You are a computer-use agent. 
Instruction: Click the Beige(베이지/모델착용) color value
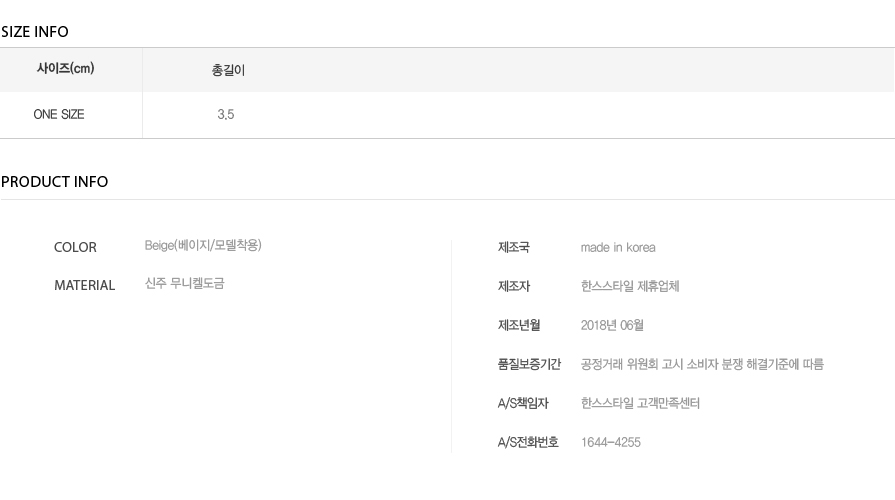[203, 245]
